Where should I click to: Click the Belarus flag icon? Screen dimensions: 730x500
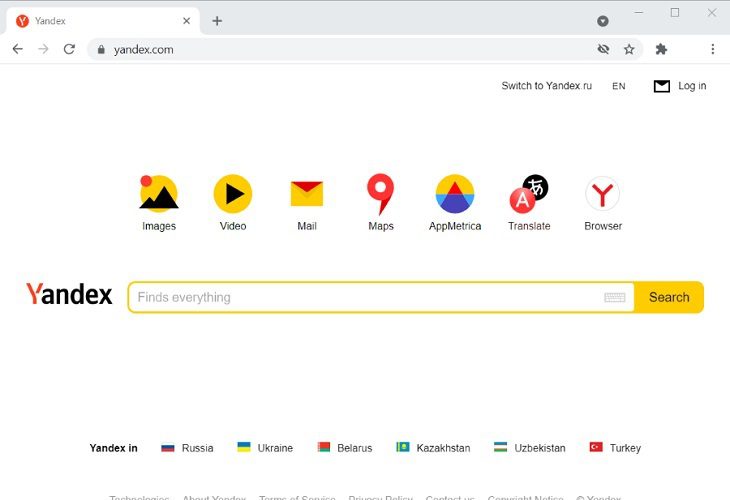(x=324, y=447)
